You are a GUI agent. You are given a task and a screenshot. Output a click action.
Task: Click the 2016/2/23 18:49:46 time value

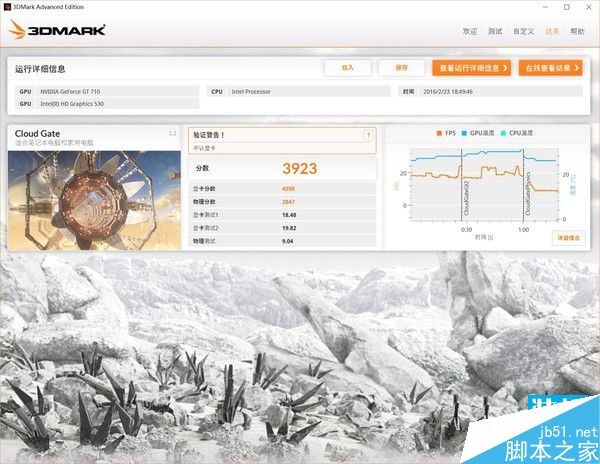click(x=448, y=92)
